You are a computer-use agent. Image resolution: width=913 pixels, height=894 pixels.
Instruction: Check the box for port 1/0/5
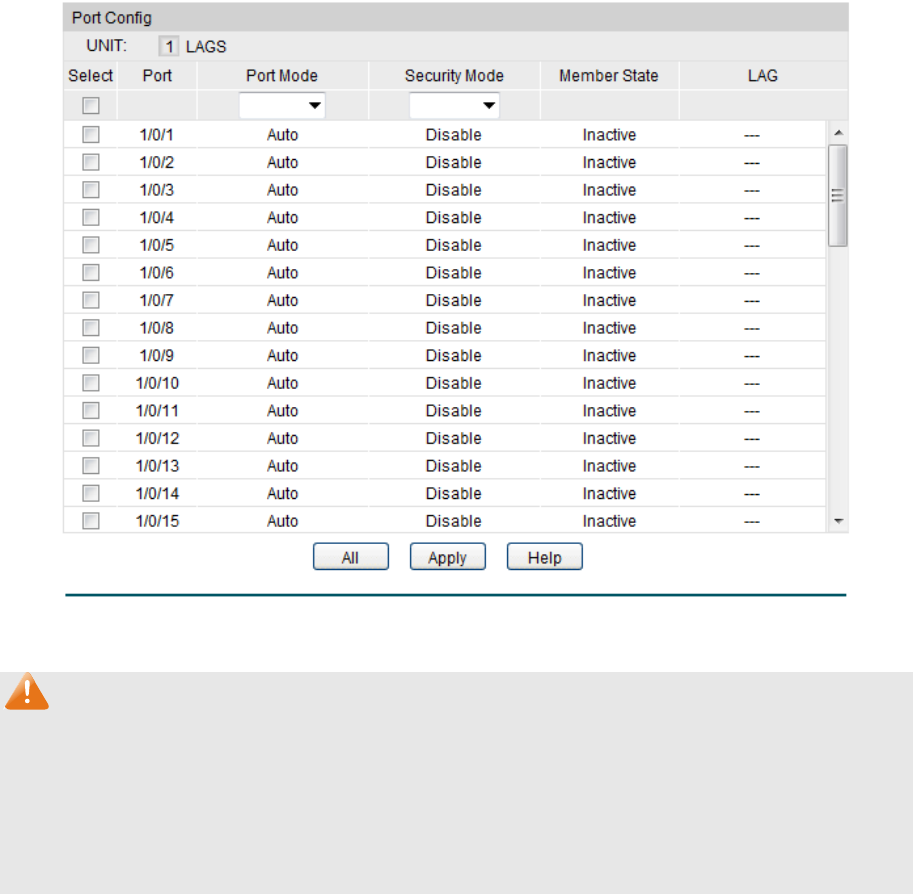pos(91,245)
